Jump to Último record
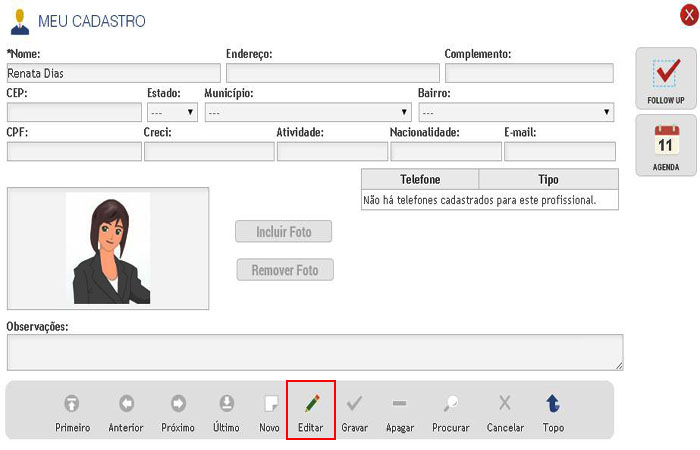Viewport: 700px width, 450px height. coord(227,404)
